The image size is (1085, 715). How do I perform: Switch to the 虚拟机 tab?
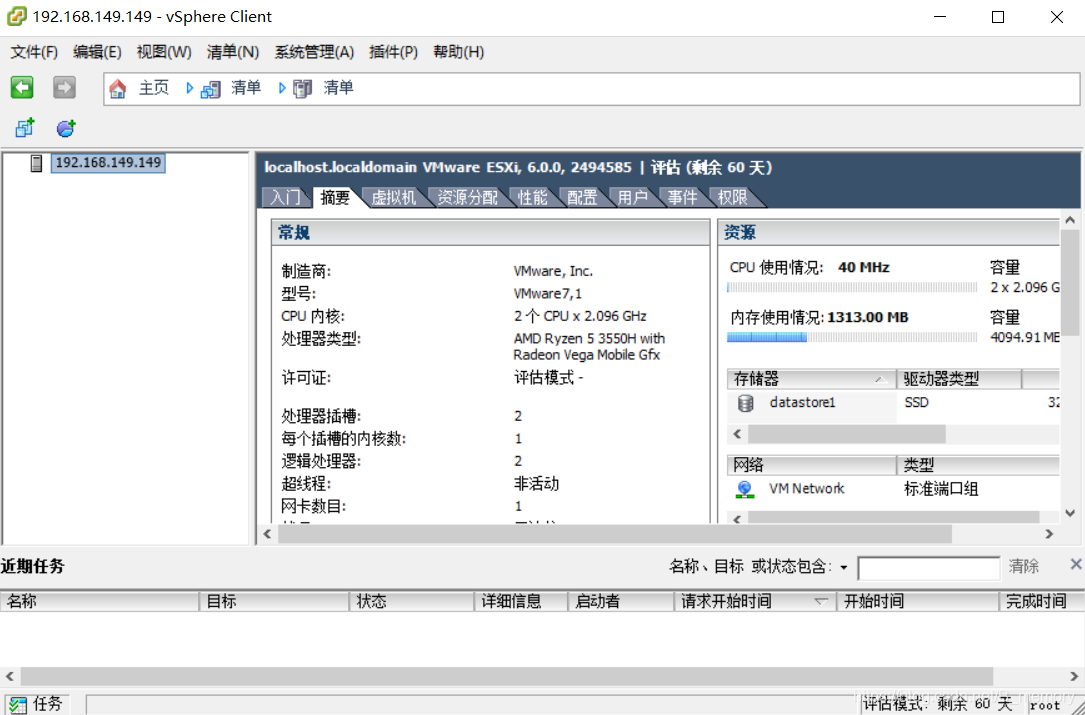tap(394, 197)
